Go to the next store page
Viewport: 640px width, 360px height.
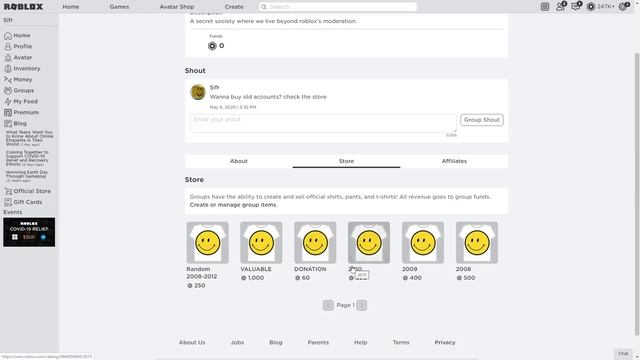point(362,305)
